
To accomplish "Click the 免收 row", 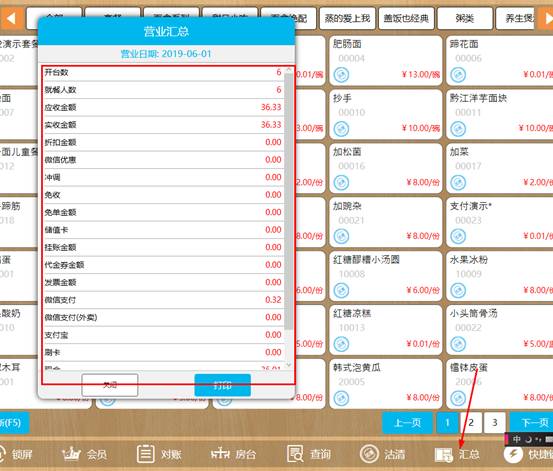I will [x=164, y=195].
